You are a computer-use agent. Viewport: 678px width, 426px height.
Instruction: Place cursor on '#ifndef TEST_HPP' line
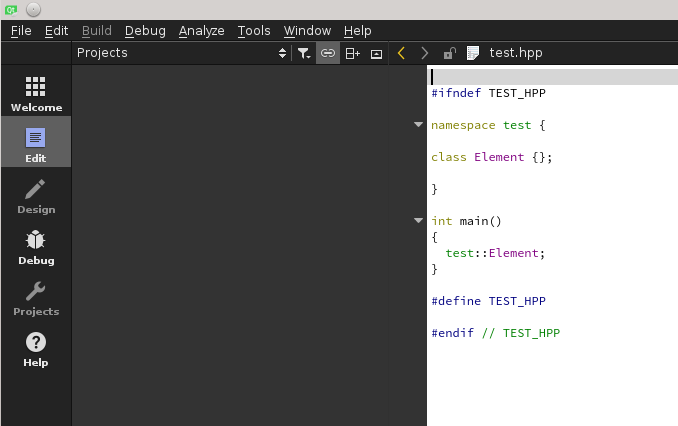click(488, 93)
